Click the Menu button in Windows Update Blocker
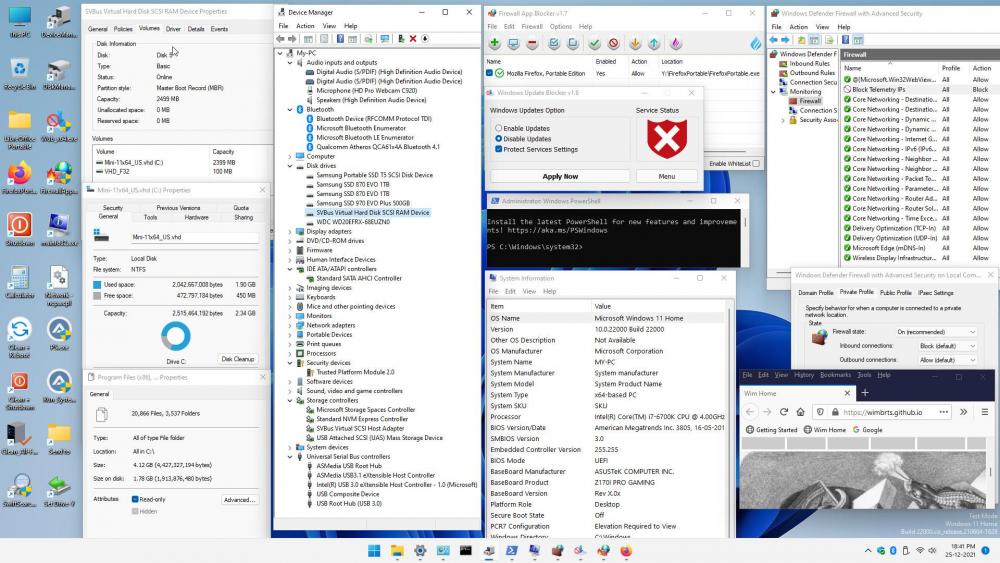 666,177
